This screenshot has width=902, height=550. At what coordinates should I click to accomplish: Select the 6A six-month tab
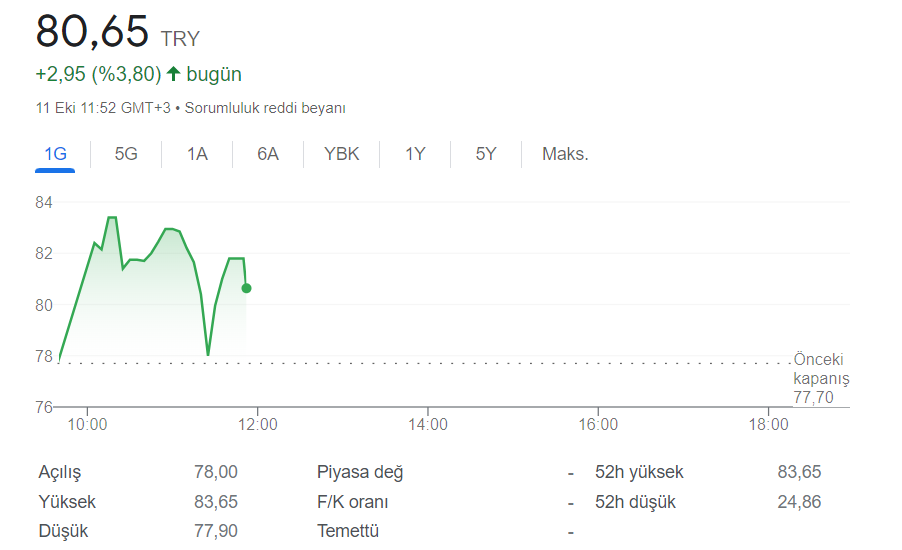click(x=267, y=154)
